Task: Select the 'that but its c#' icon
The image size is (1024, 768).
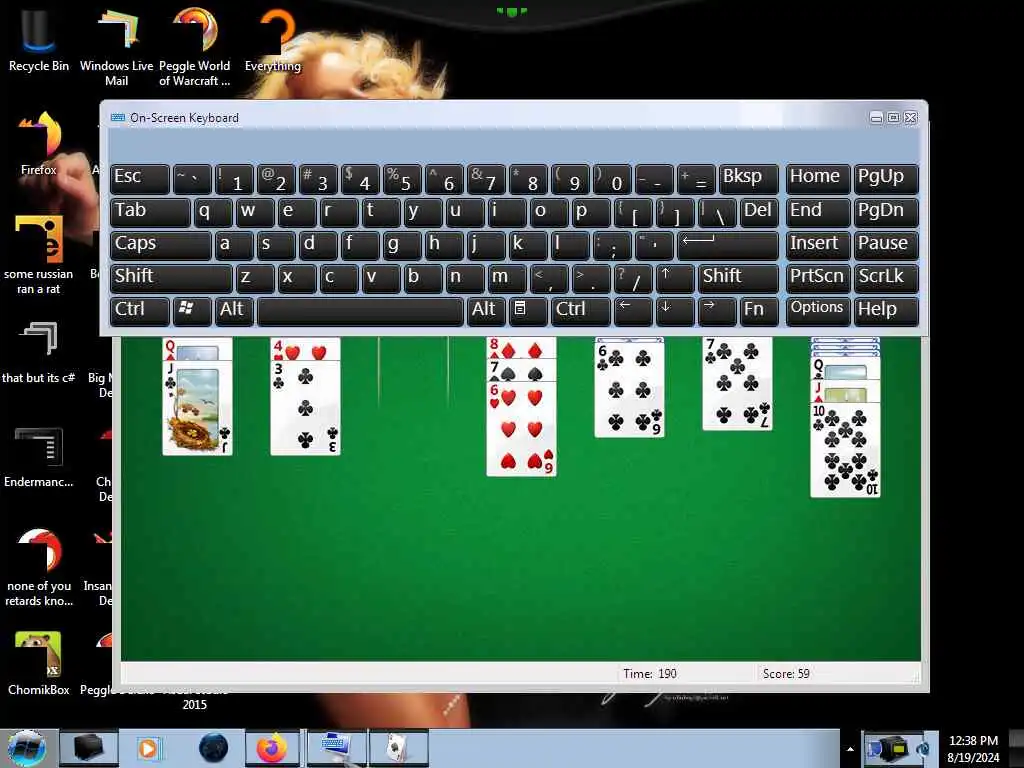Action: (39, 353)
